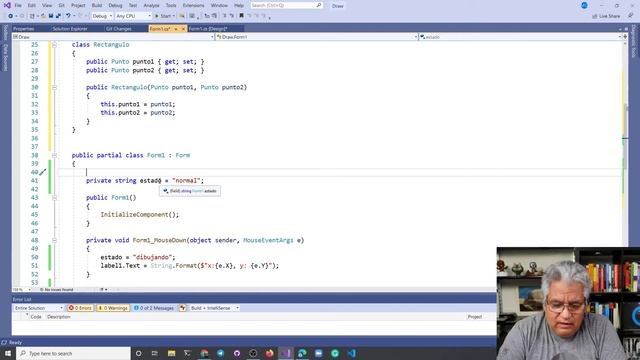Click the Project column header

475,317
